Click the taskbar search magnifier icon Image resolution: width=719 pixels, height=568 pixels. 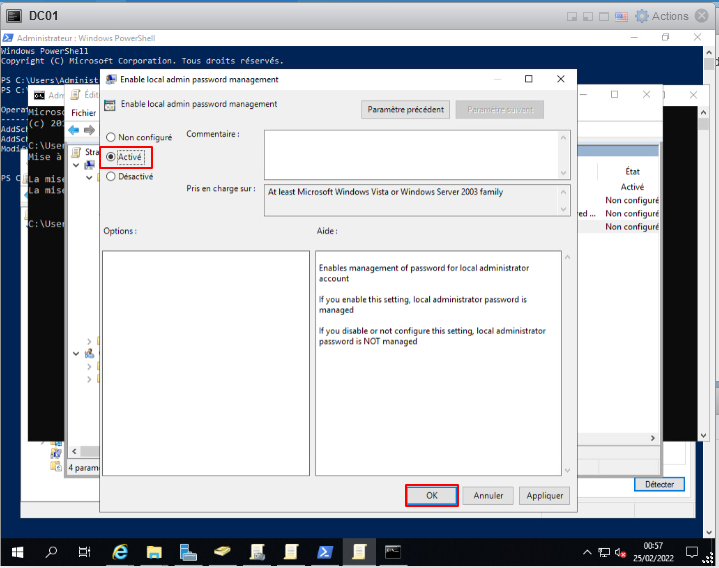[51, 551]
